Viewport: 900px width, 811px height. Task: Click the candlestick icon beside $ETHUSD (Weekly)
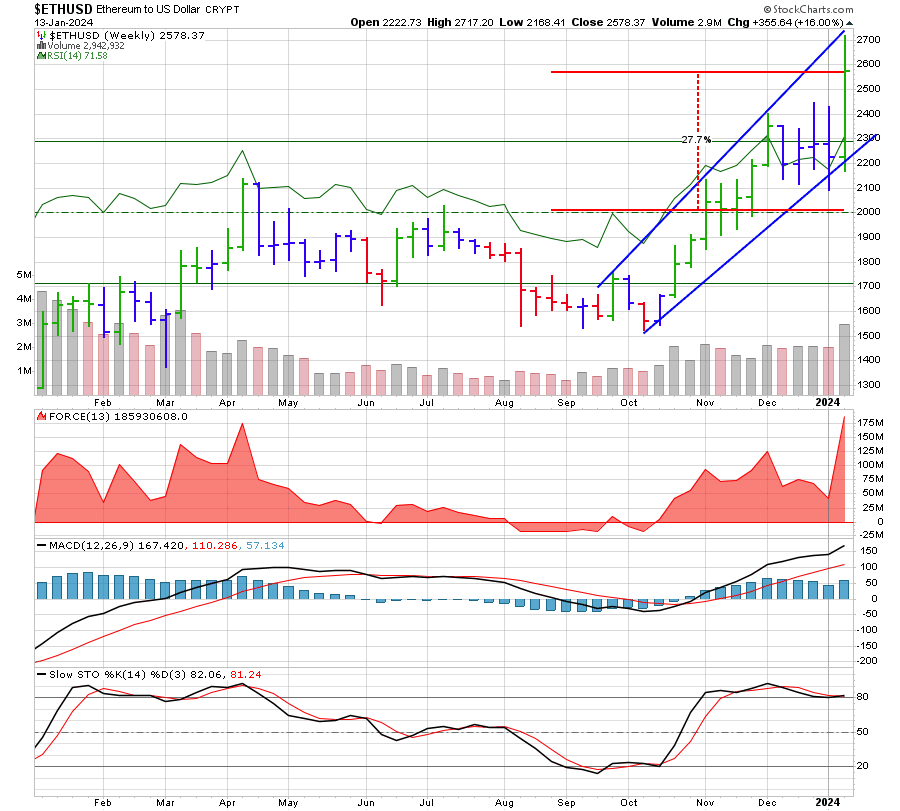(41, 35)
